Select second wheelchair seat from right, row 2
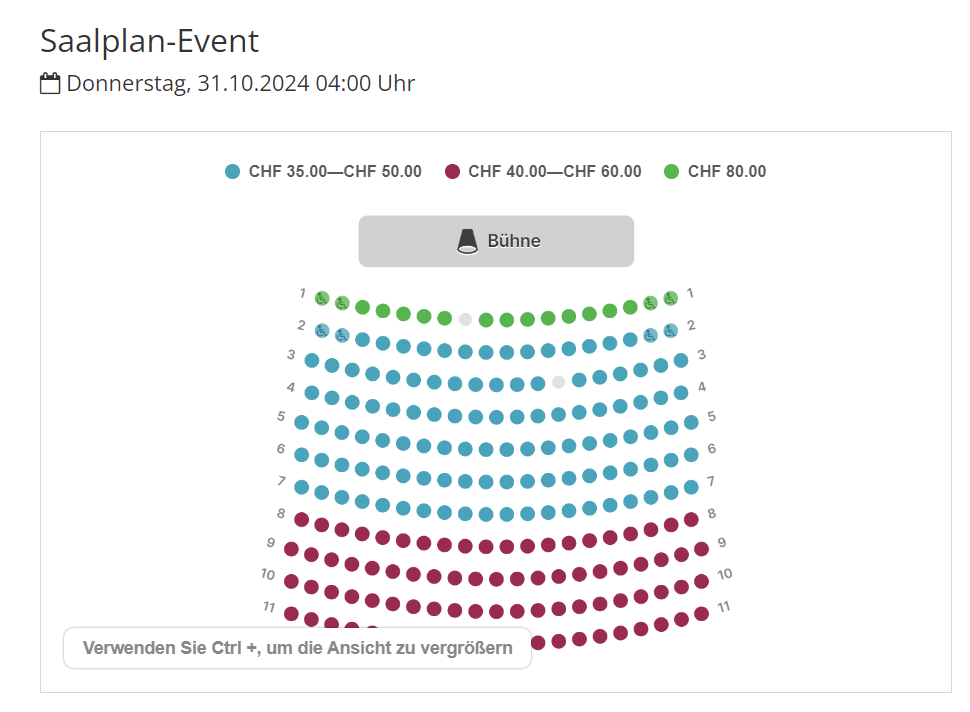Viewport: 970px width, 712px height. click(650, 335)
